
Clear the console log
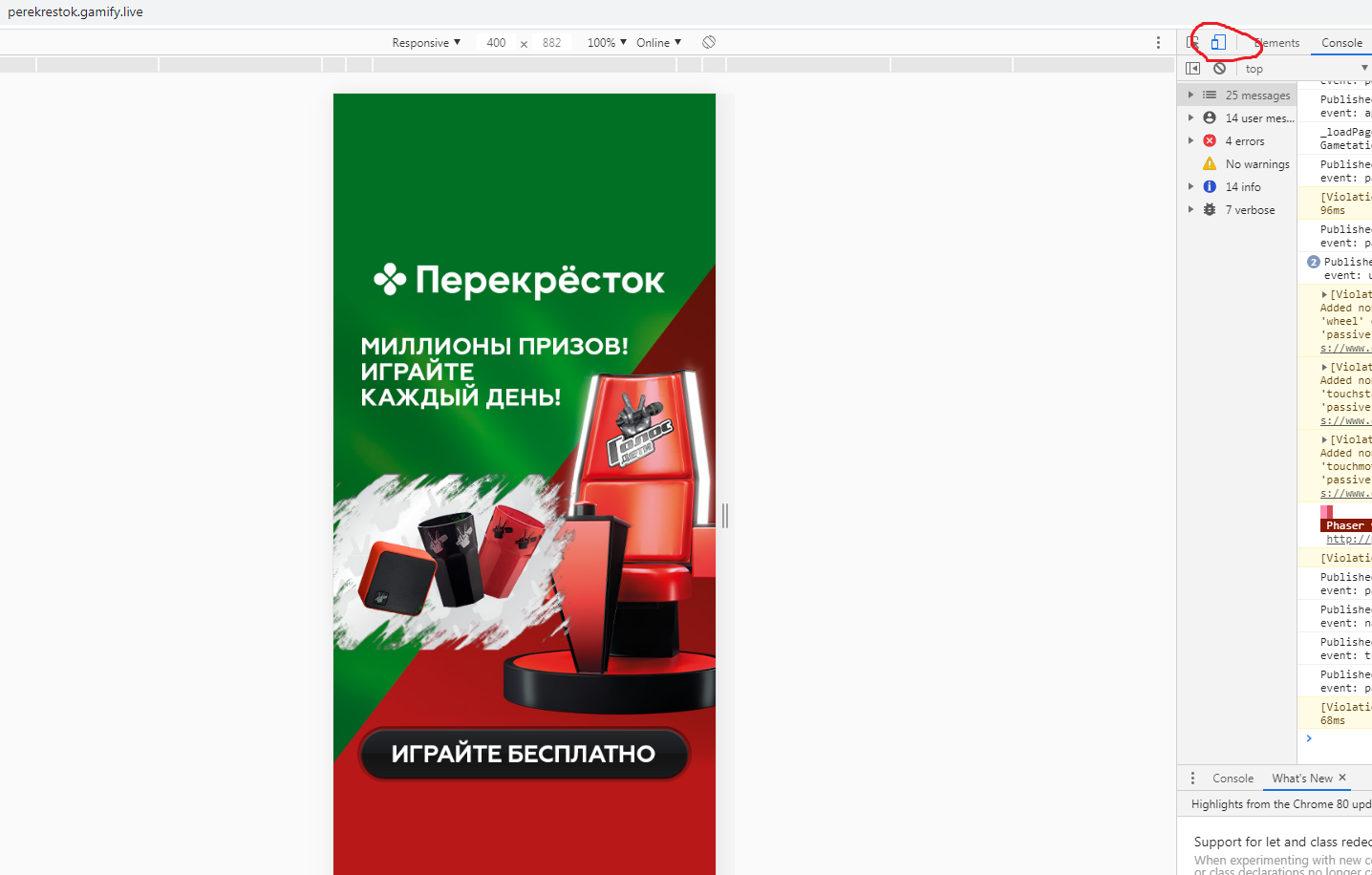coord(1219,68)
